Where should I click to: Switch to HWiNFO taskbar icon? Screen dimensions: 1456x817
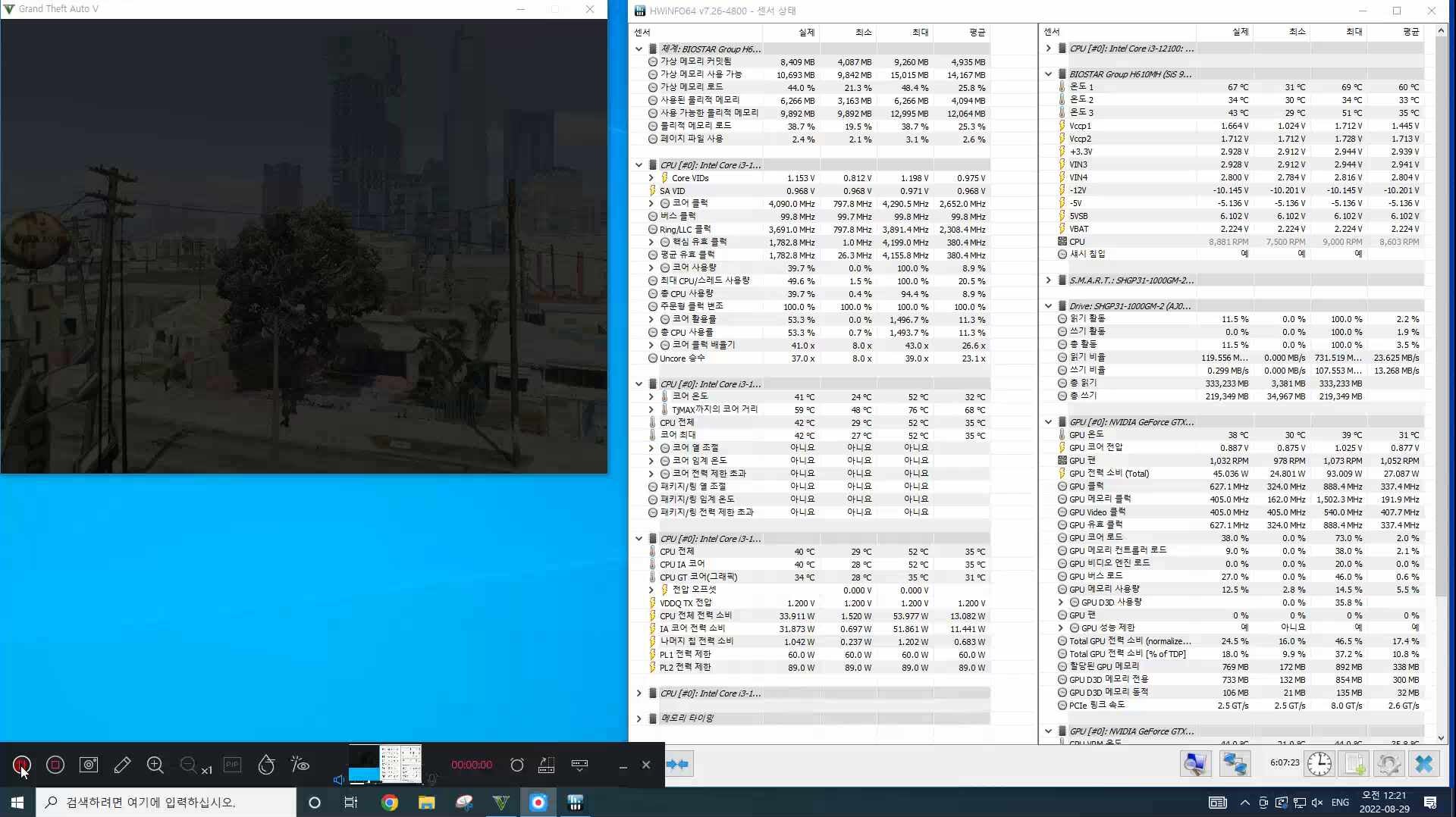pos(575,802)
